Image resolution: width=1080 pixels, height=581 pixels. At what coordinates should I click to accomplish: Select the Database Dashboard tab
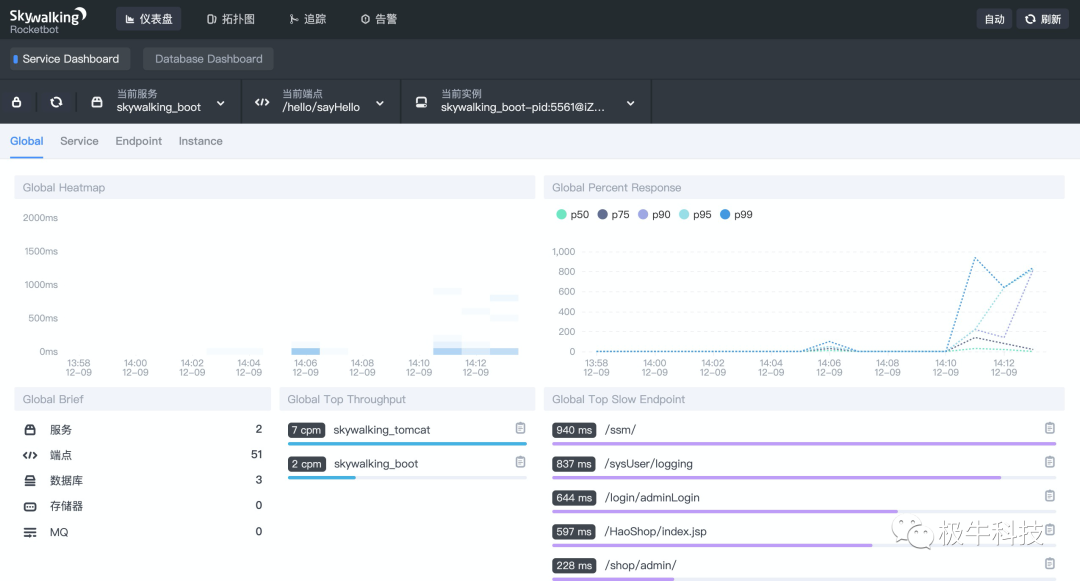point(208,59)
